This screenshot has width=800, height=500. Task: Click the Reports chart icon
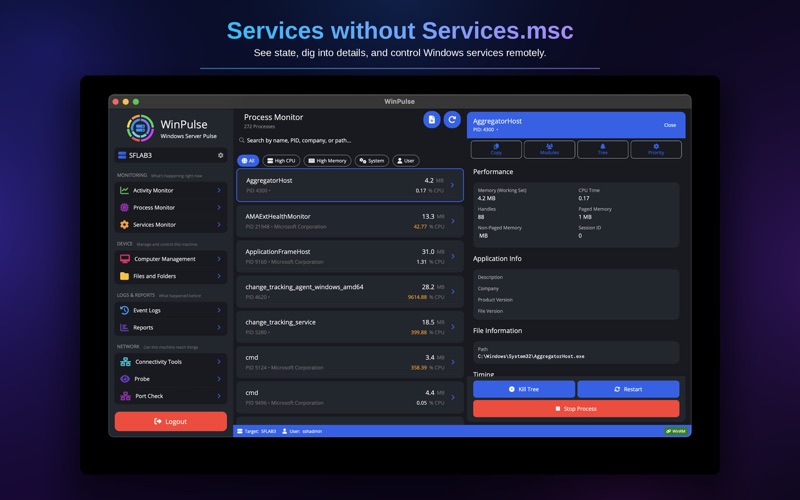pyautogui.click(x=124, y=328)
